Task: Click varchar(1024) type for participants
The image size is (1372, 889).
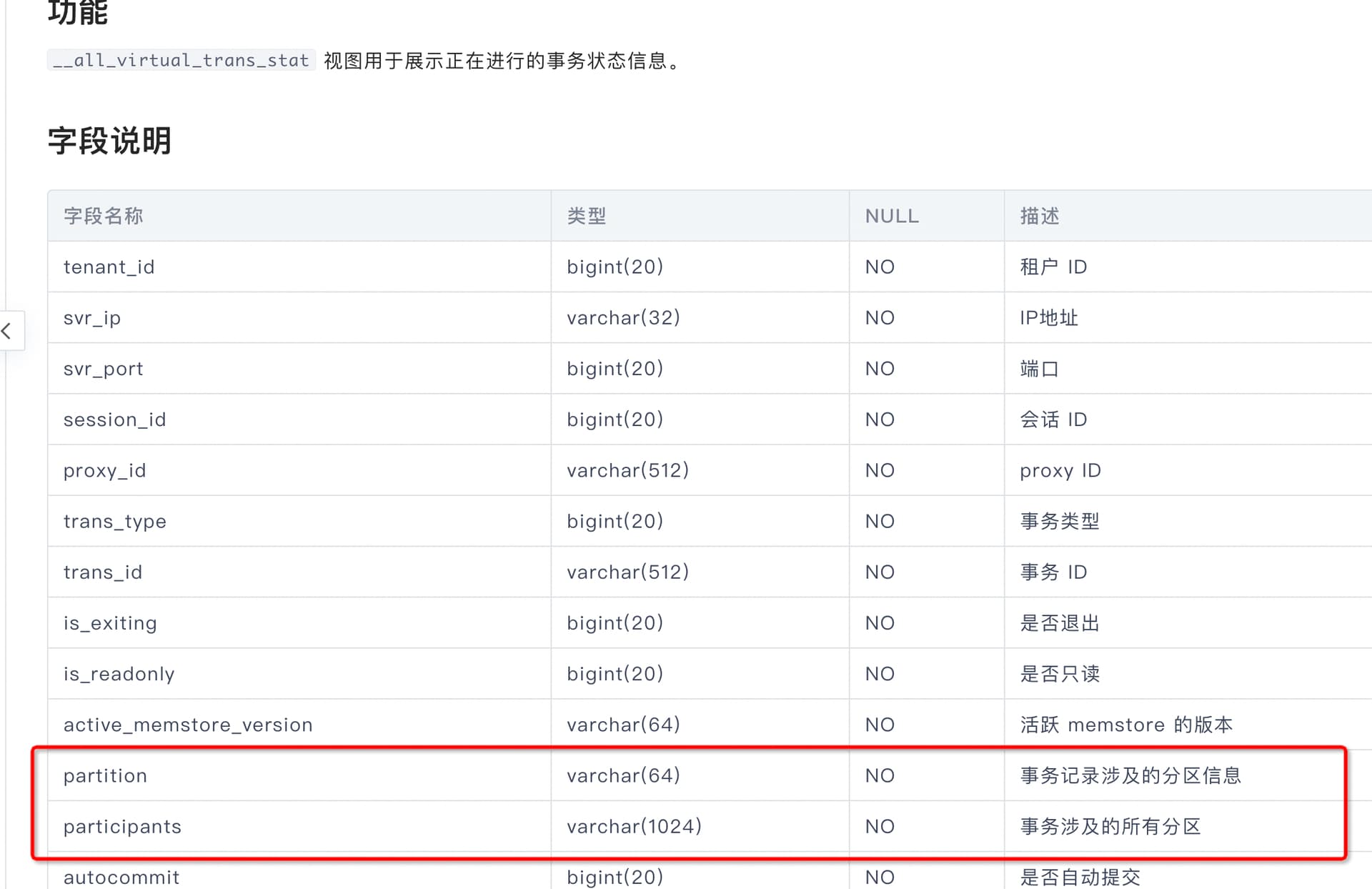Action: pos(634,826)
